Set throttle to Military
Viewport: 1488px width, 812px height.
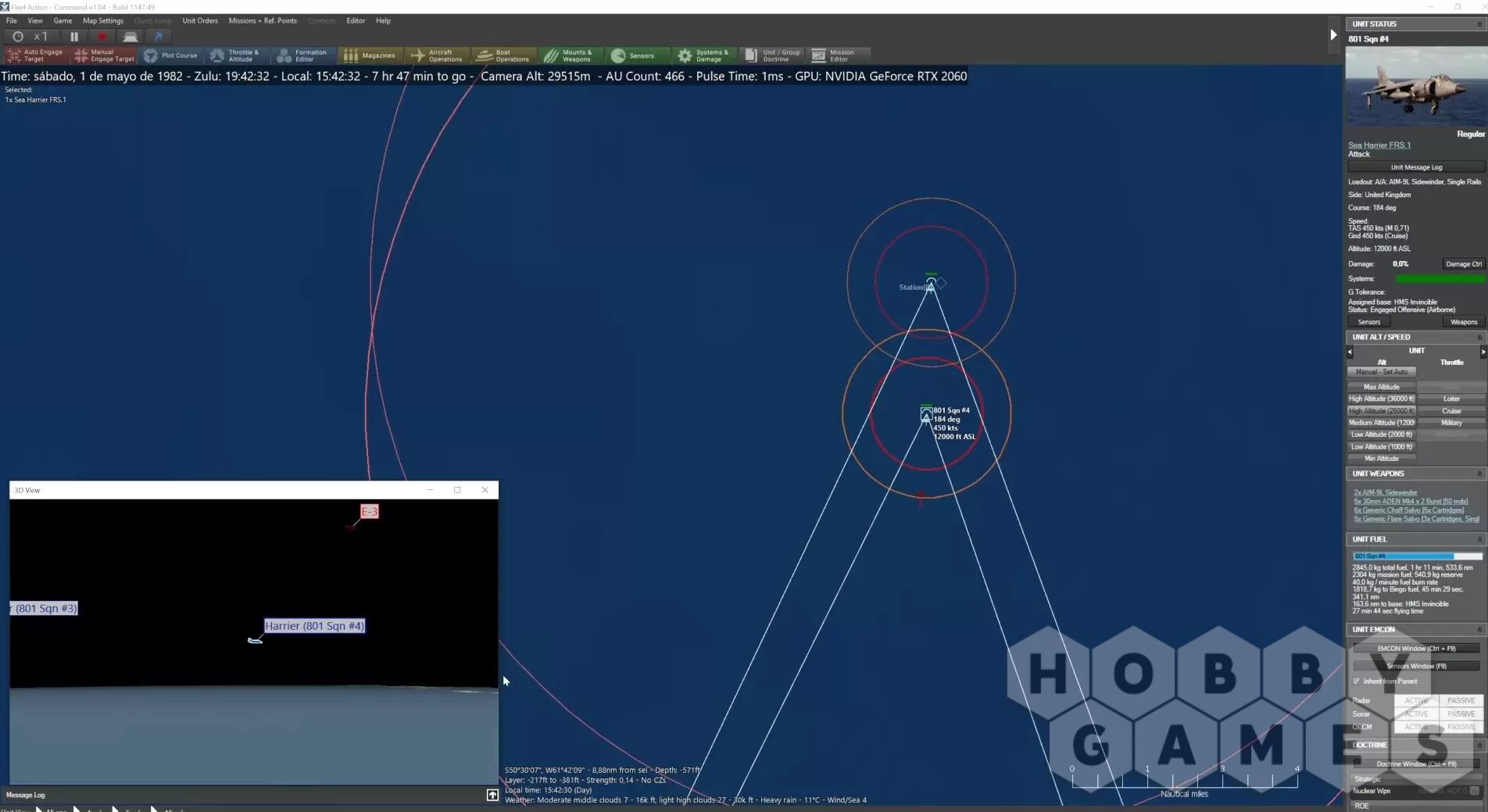tap(1451, 423)
